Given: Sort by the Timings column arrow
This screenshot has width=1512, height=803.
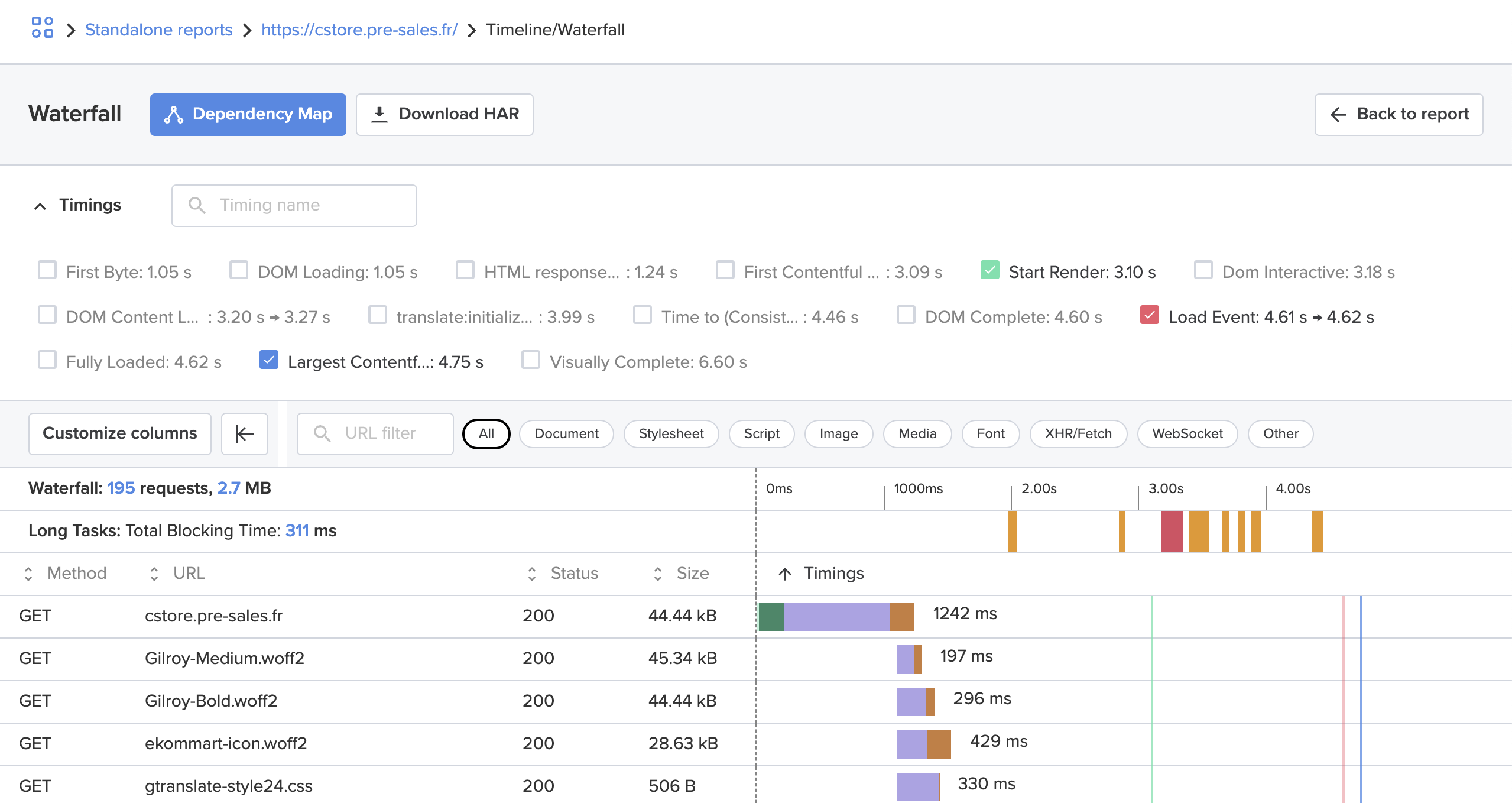Looking at the screenshot, I should [x=785, y=574].
